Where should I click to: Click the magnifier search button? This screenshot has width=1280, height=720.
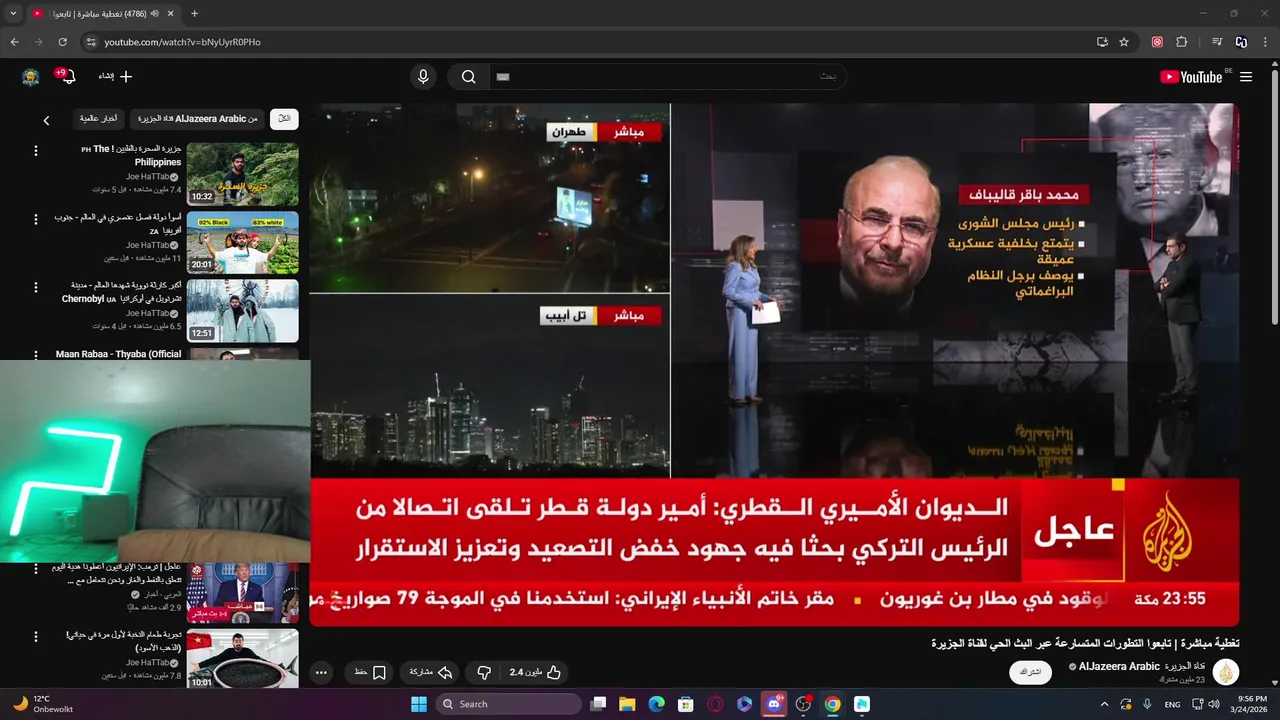(468, 77)
